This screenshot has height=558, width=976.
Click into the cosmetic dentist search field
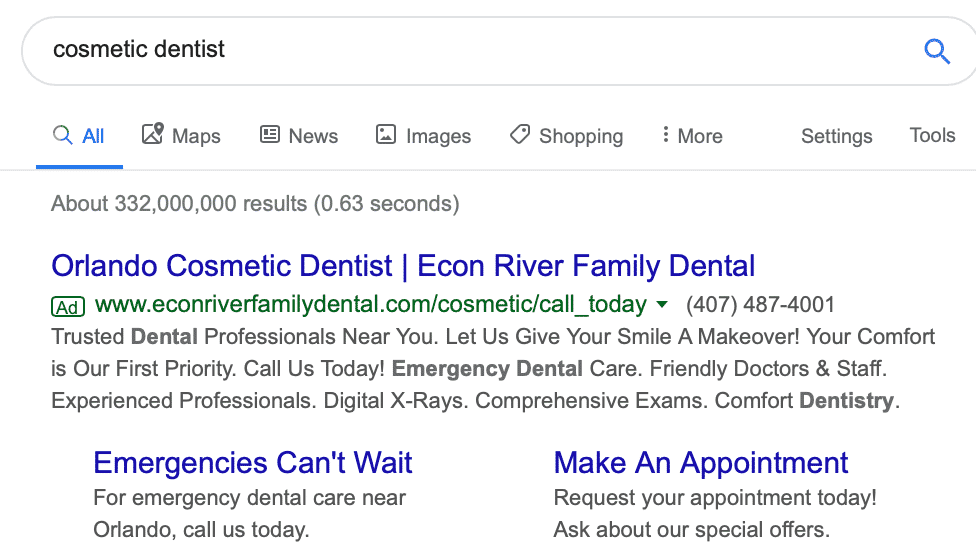473,50
